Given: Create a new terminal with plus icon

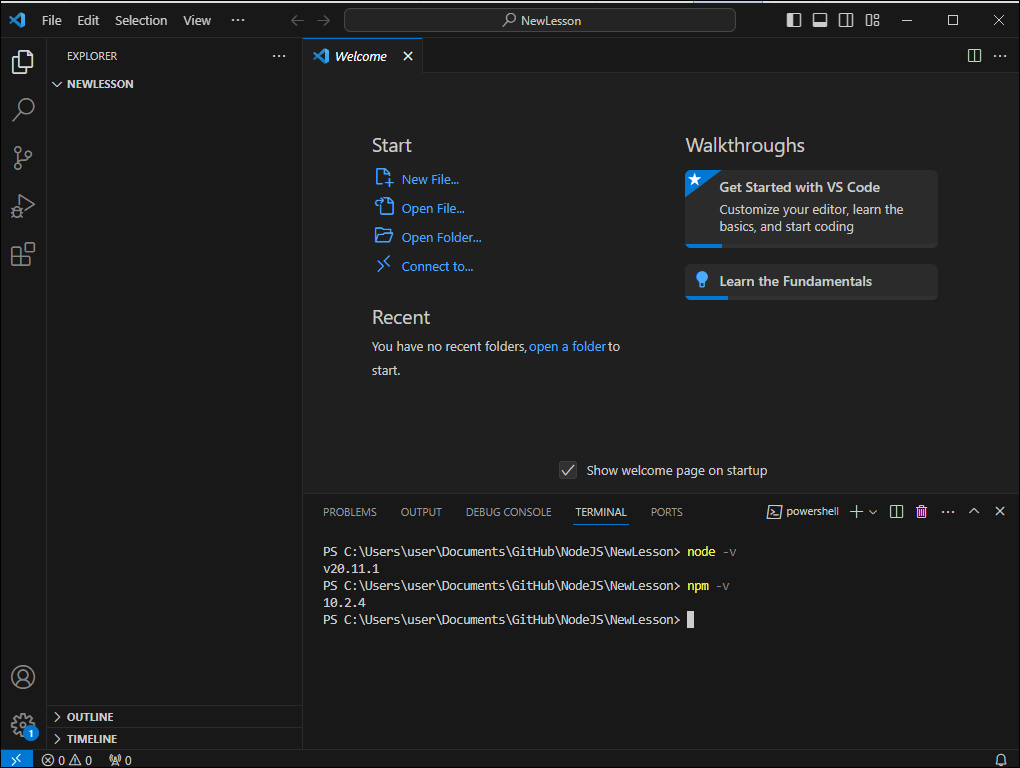Looking at the screenshot, I should [x=856, y=512].
